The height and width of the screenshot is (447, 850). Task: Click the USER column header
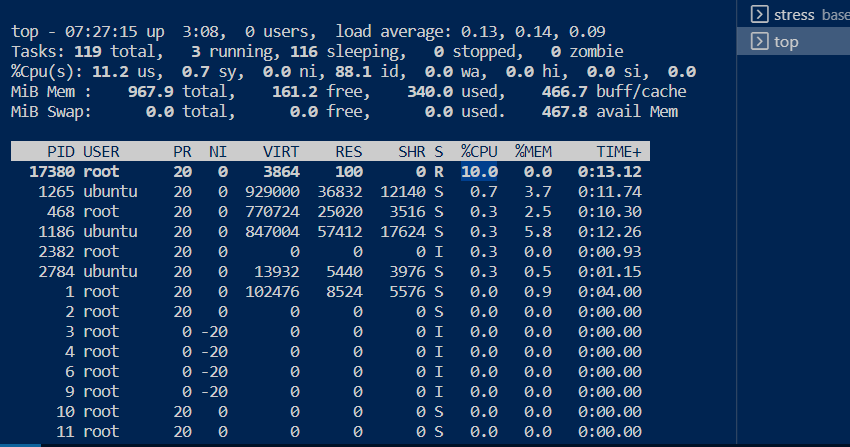101,152
